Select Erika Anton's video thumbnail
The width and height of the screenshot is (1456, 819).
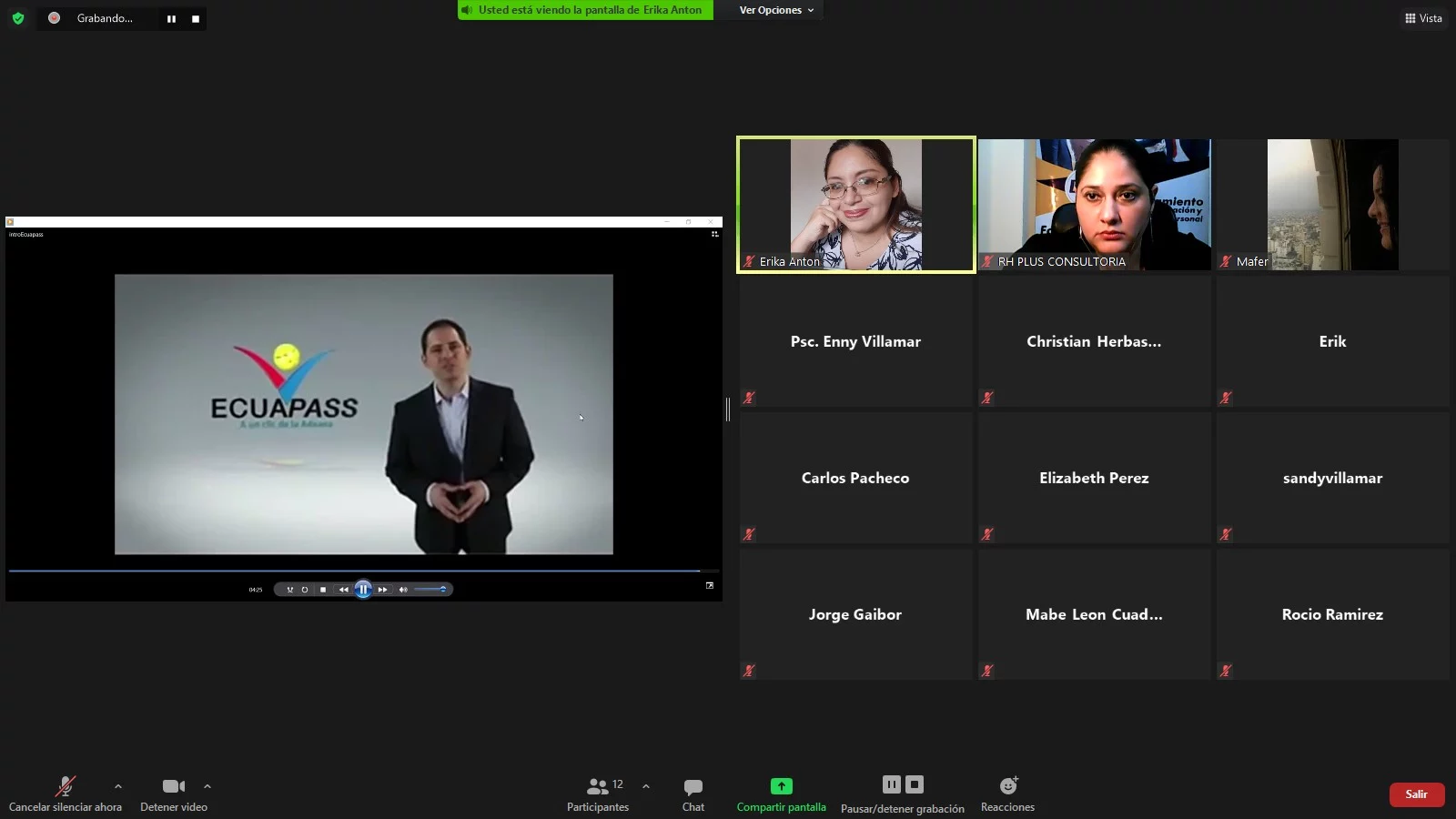coord(855,204)
